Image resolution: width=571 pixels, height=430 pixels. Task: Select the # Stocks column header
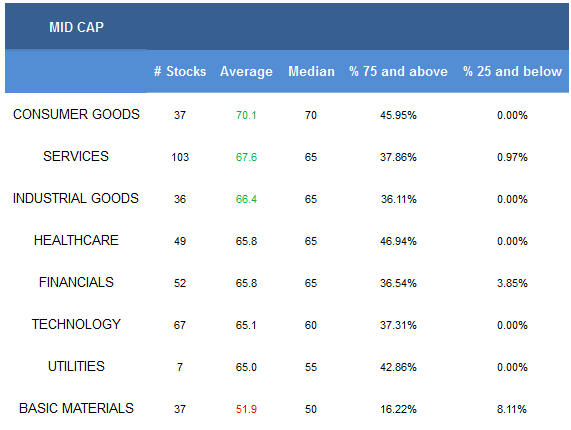(180, 71)
